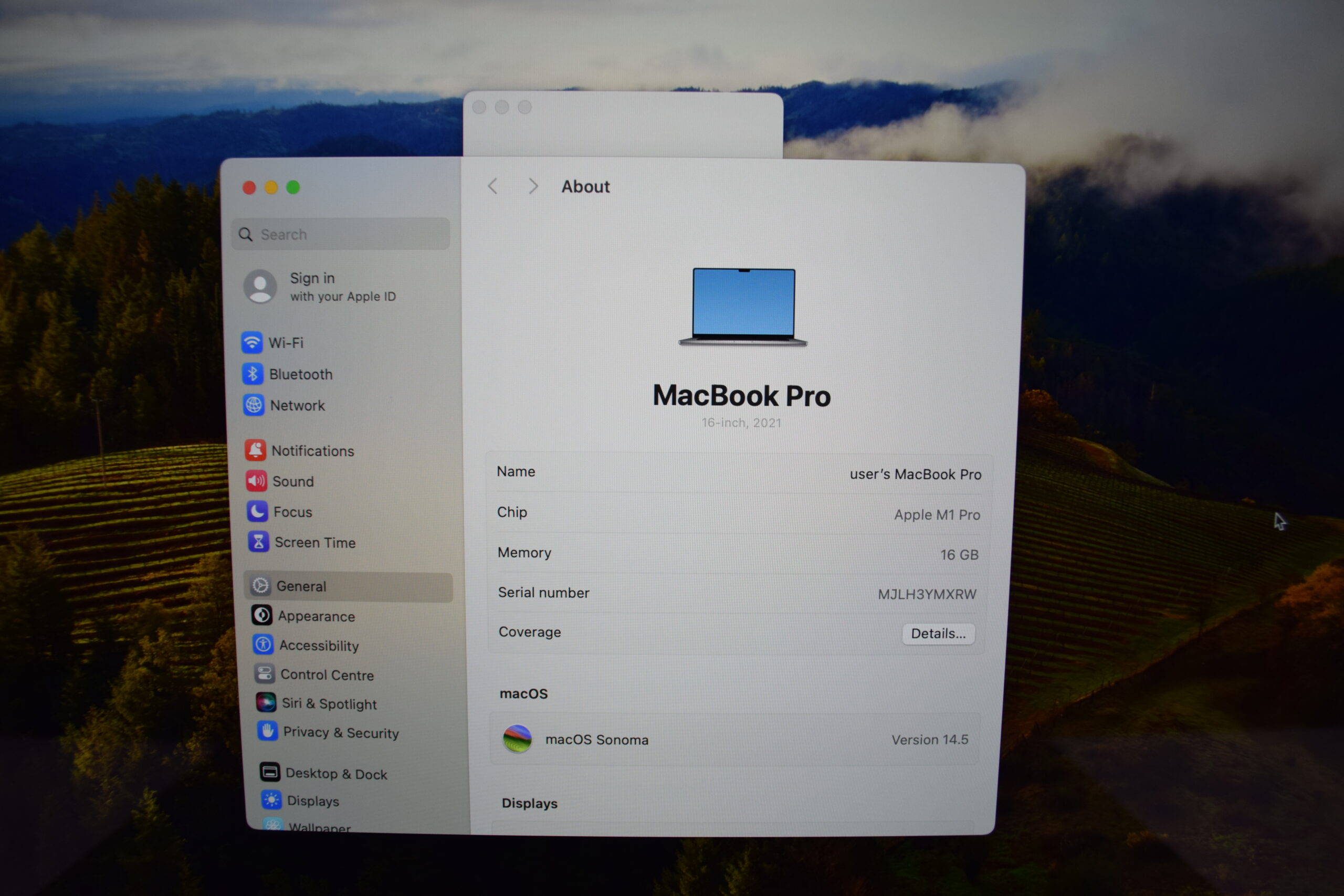Select the Network globe icon
This screenshot has height=896, width=1344.
[x=254, y=405]
